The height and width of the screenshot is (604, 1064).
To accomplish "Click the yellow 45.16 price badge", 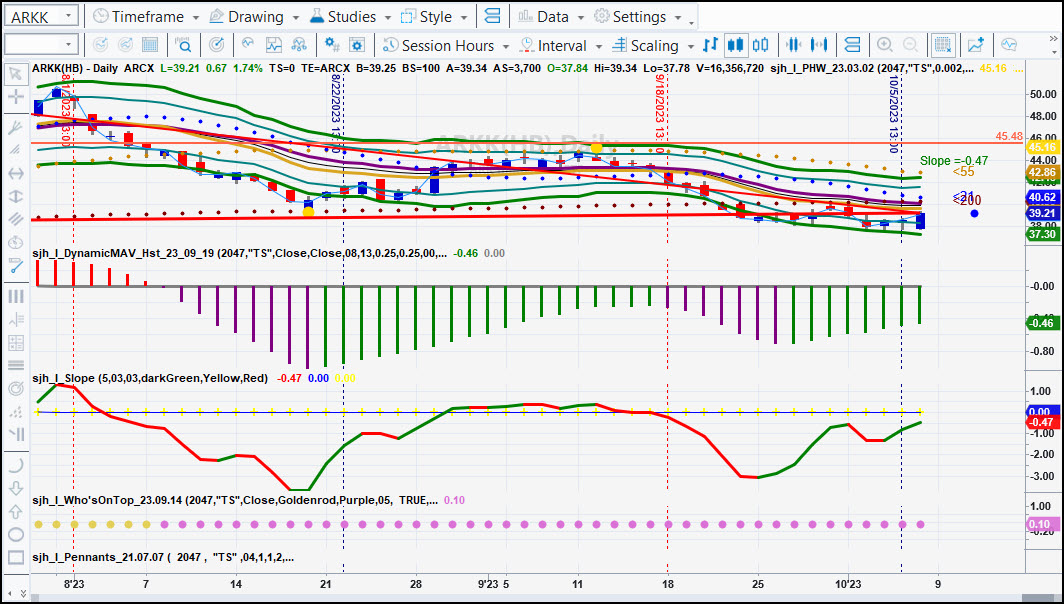I will pyautogui.click(x=1042, y=147).
